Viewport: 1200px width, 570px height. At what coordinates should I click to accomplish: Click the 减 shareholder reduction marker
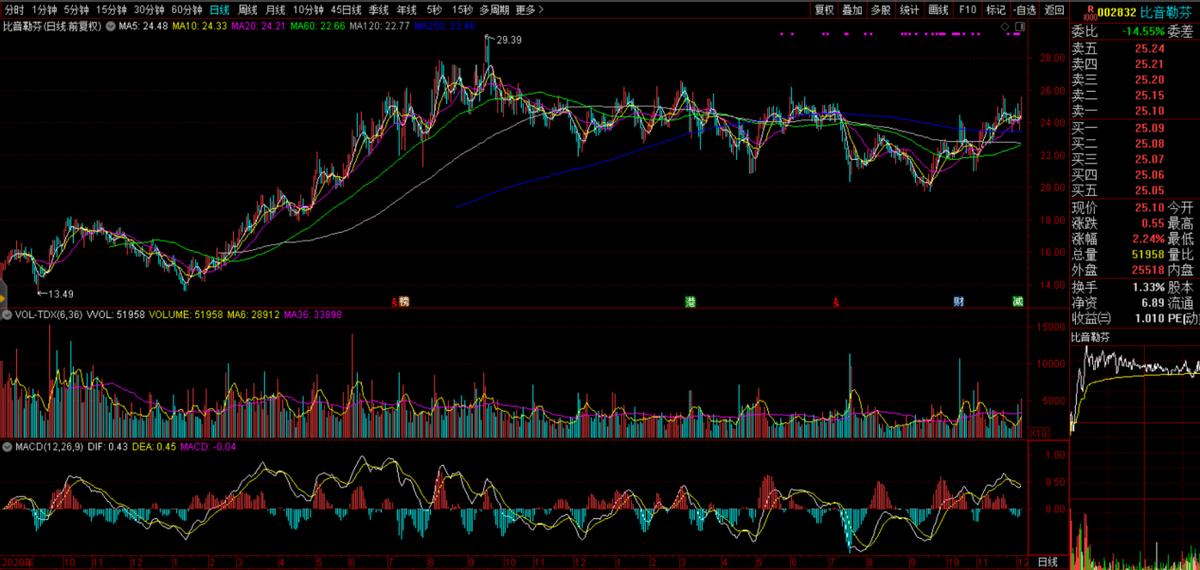[1017, 301]
